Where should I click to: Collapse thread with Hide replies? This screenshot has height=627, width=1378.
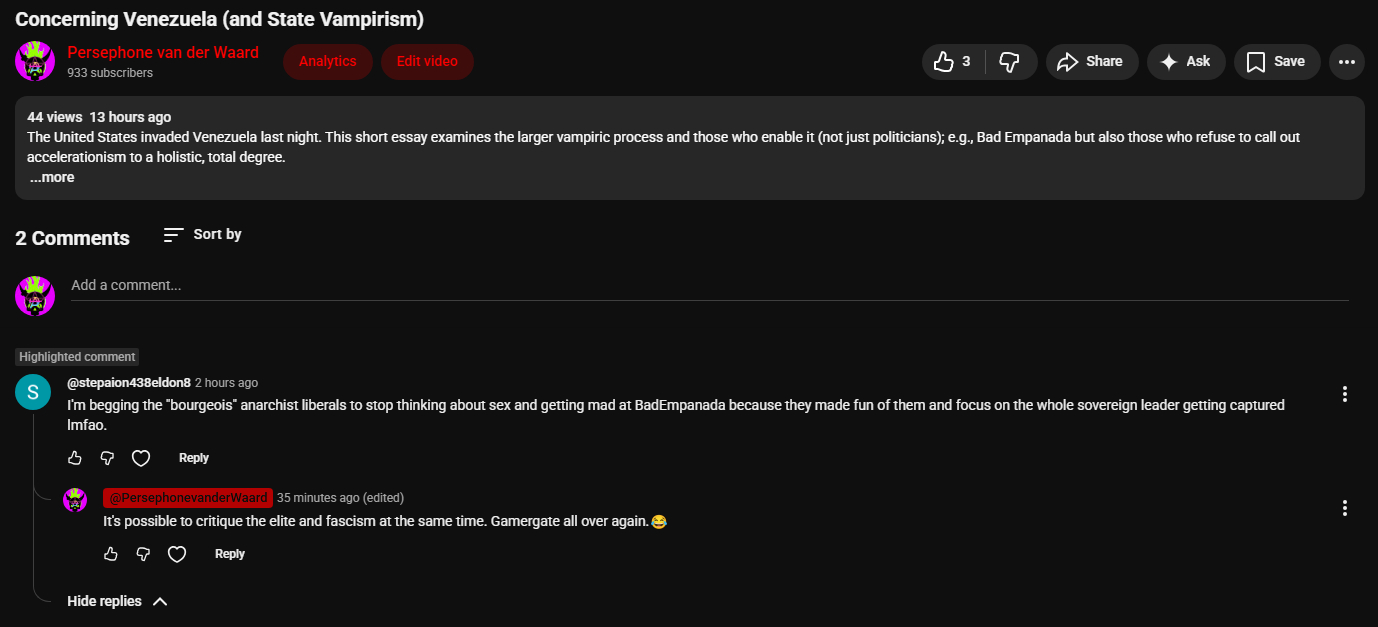pyautogui.click(x=116, y=601)
